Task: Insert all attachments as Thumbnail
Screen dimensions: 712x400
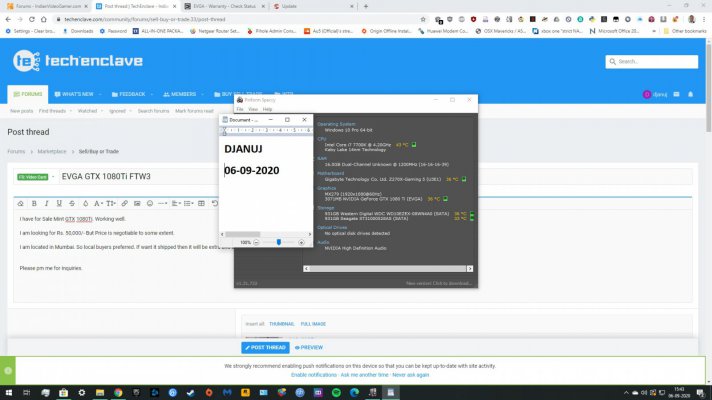Action: (282, 324)
